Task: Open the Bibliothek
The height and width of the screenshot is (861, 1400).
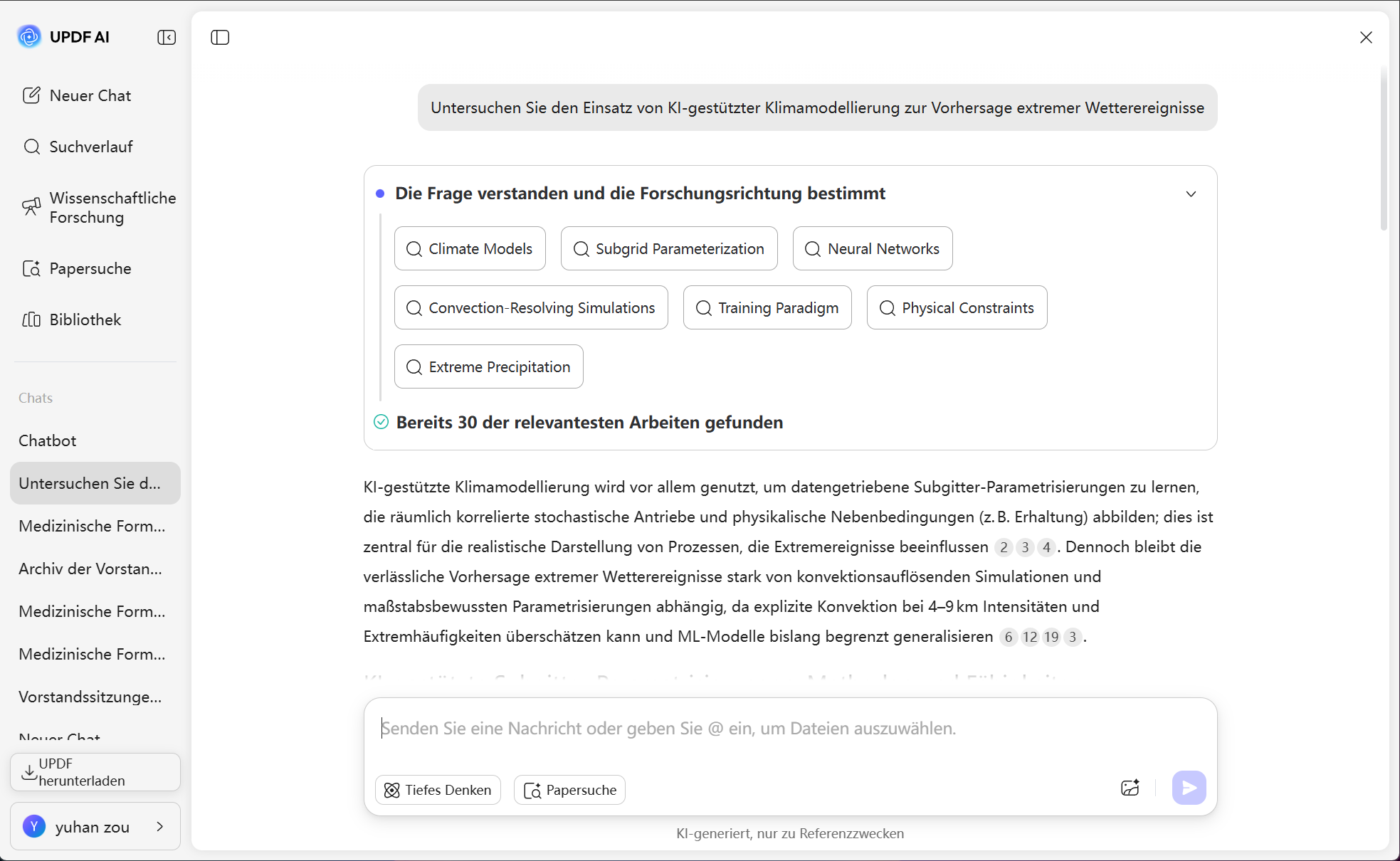Action: point(72,319)
